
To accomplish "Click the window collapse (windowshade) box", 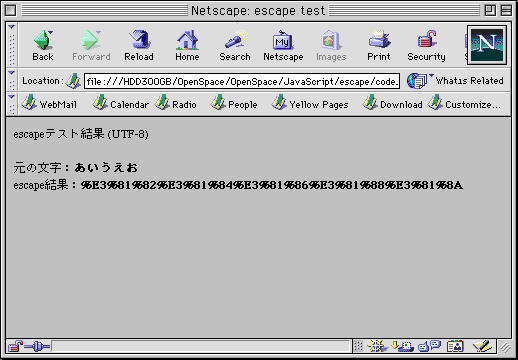I will [506, 10].
